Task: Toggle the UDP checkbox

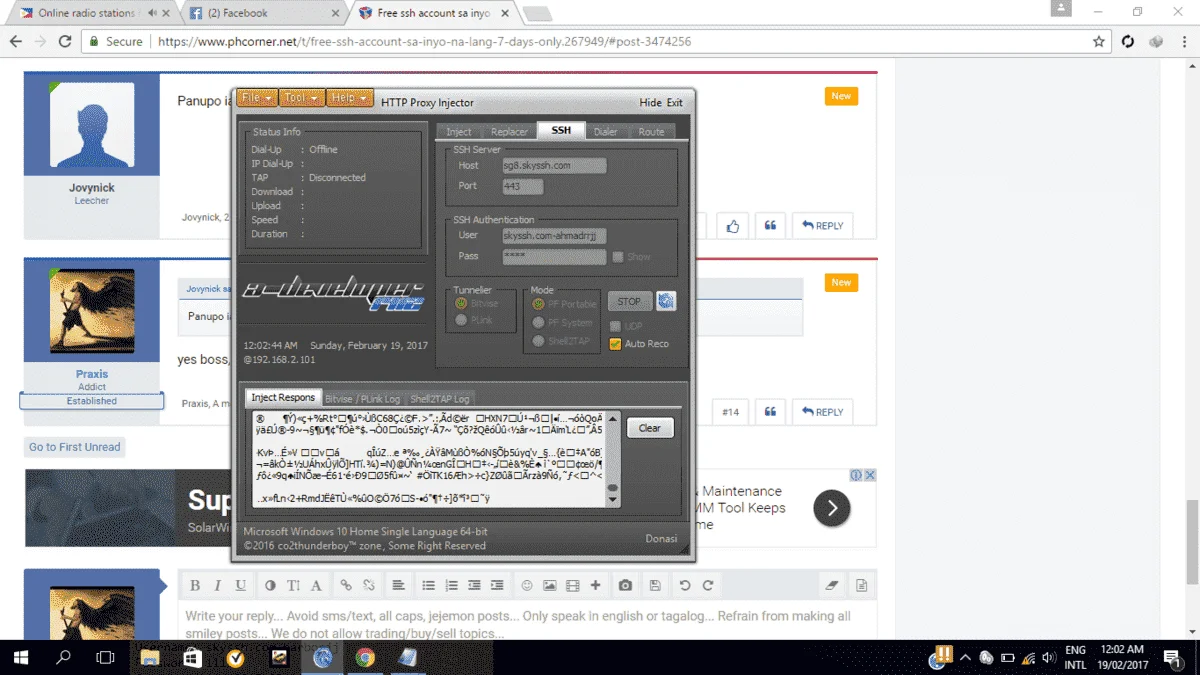Action: [x=615, y=326]
